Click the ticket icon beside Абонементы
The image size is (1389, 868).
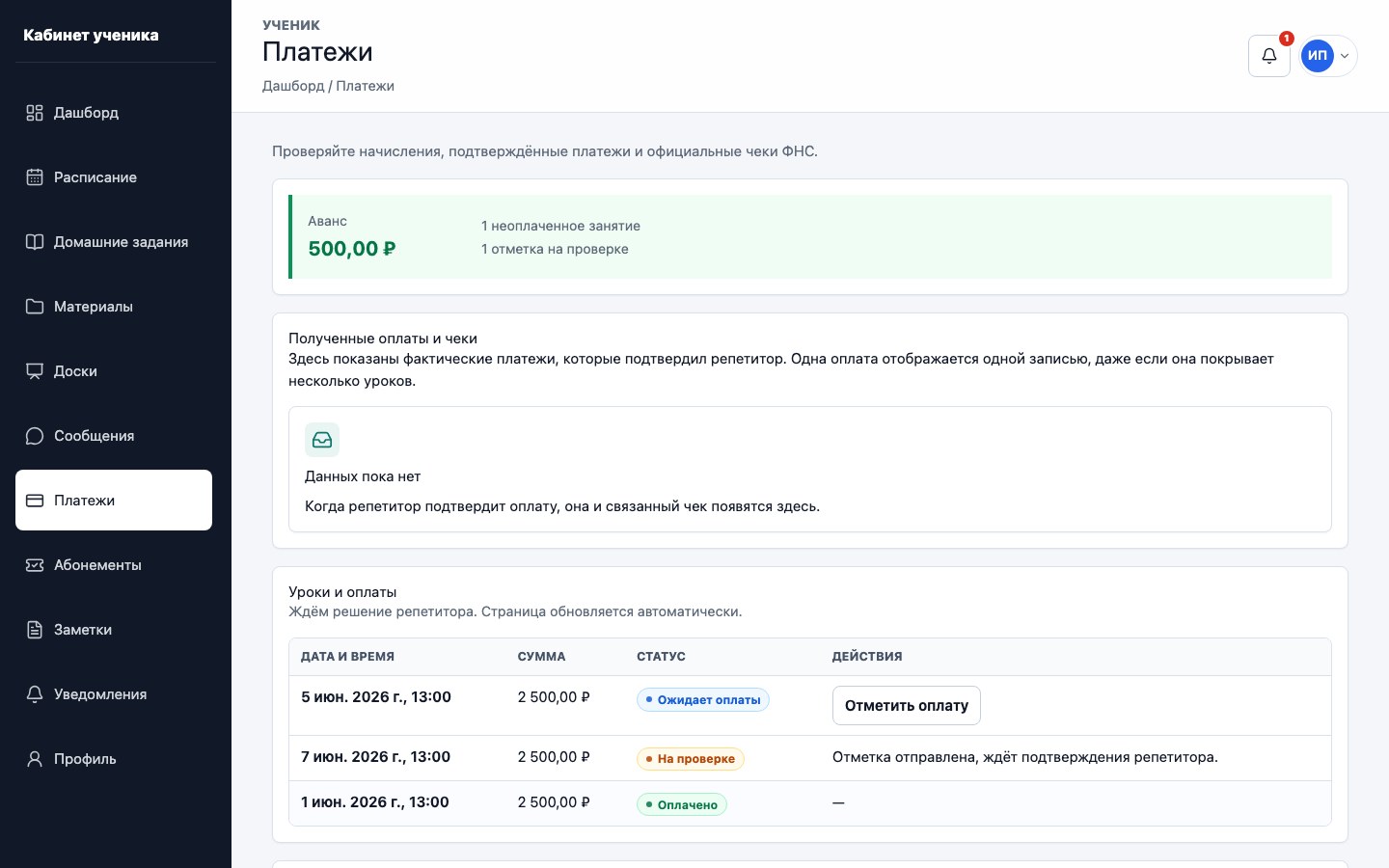pyautogui.click(x=35, y=565)
